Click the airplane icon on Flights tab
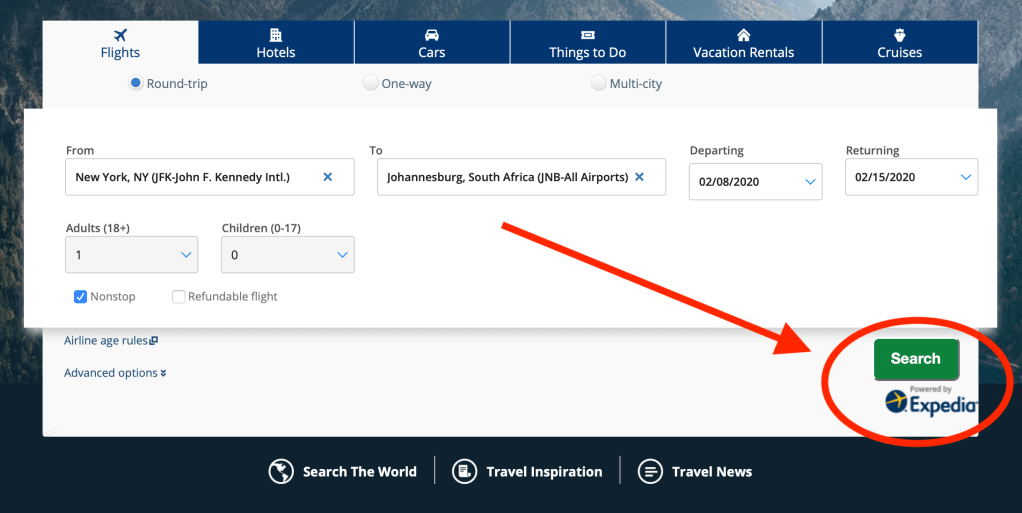This screenshot has height=513, width=1022. (120, 35)
